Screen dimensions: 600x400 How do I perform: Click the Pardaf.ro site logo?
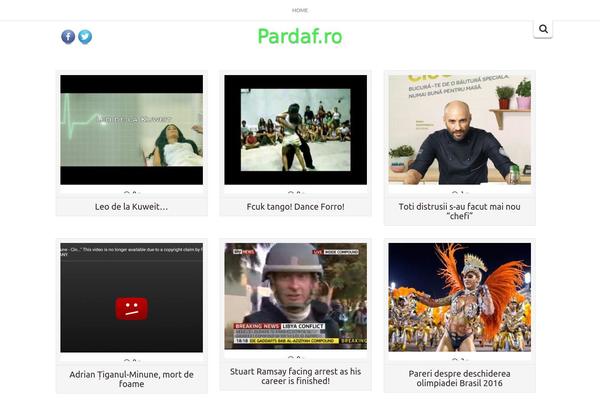click(x=300, y=36)
